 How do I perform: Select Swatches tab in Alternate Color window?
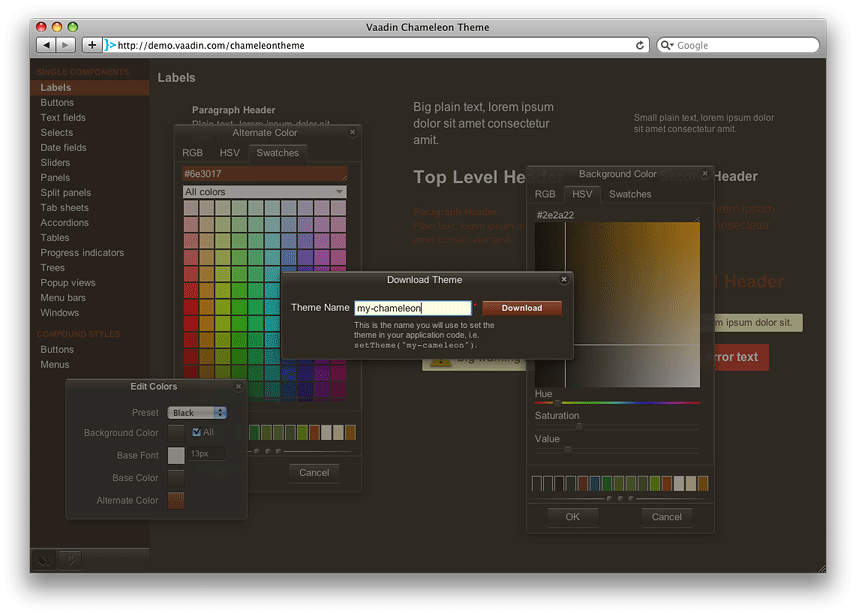pyautogui.click(x=277, y=153)
